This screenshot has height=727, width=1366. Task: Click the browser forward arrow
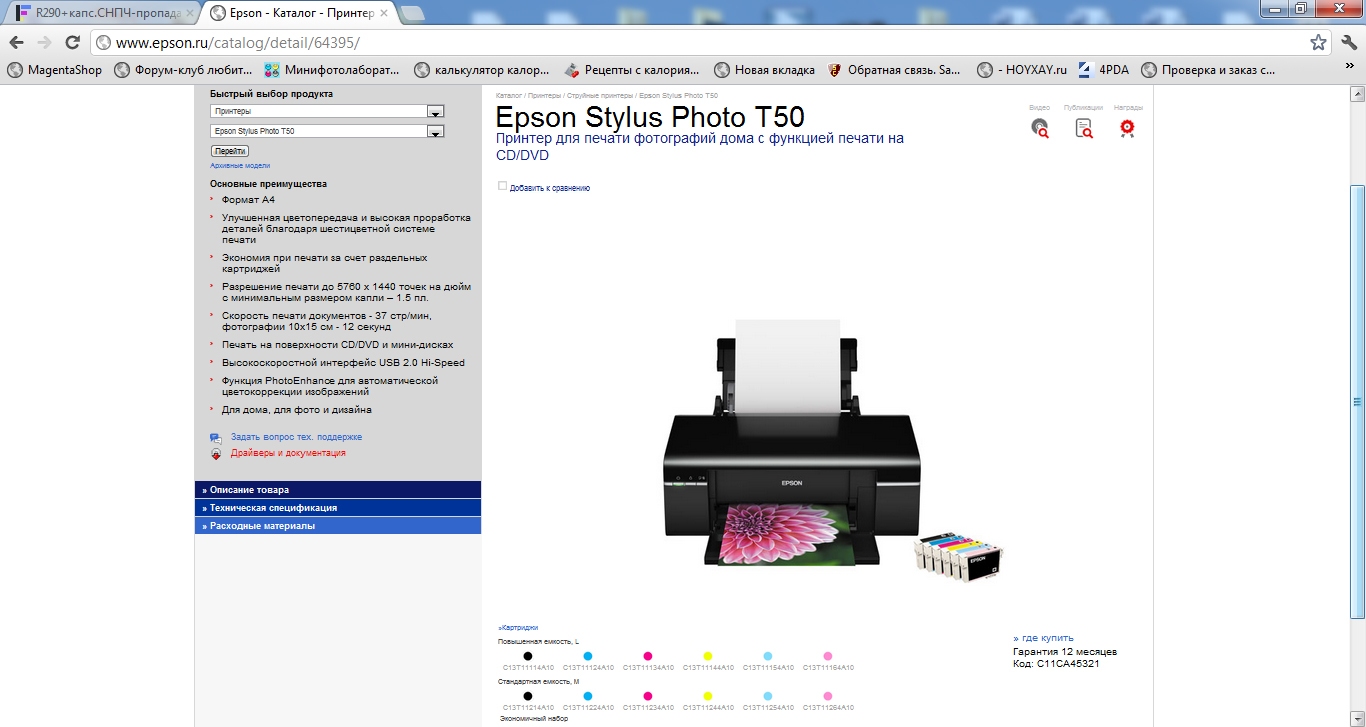tap(44, 43)
